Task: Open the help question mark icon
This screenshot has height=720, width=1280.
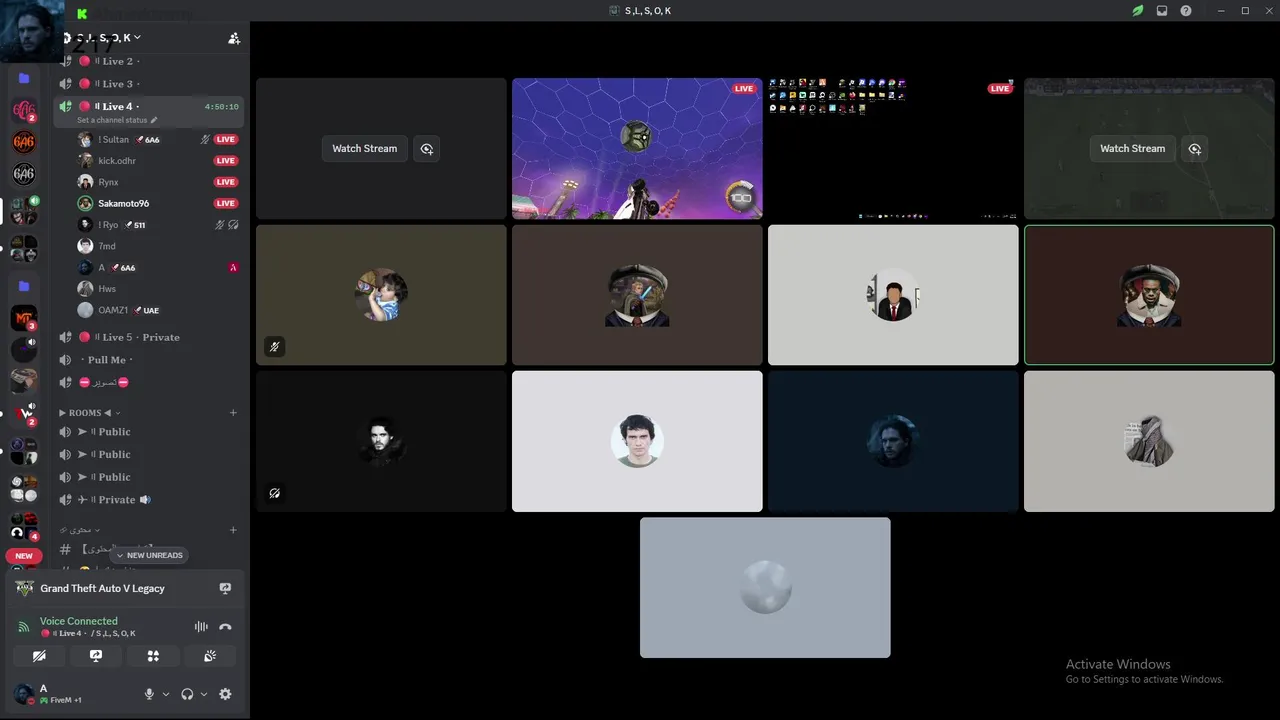Action: click(x=1186, y=11)
